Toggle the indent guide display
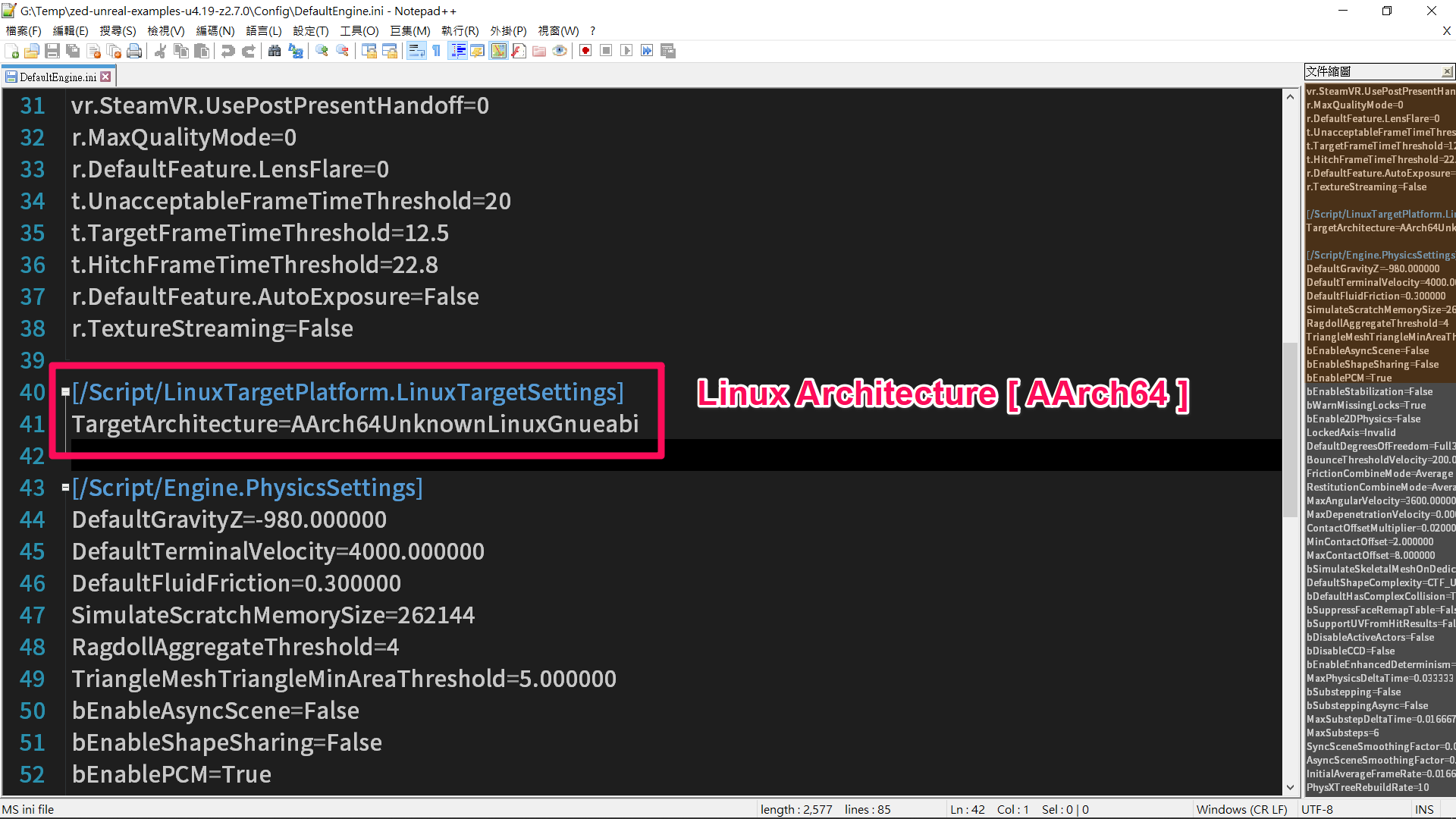The image size is (1456, 819). pos(458,51)
